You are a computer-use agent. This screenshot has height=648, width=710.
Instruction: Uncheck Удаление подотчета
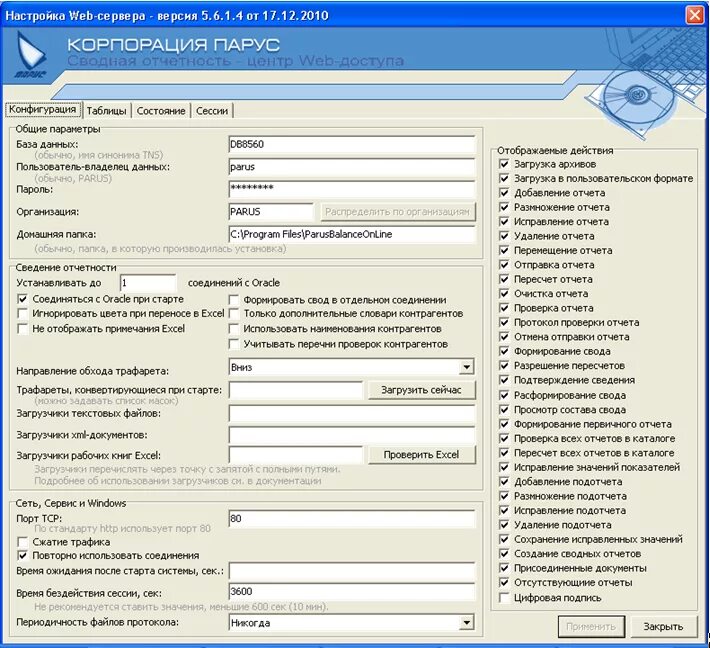click(504, 525)
